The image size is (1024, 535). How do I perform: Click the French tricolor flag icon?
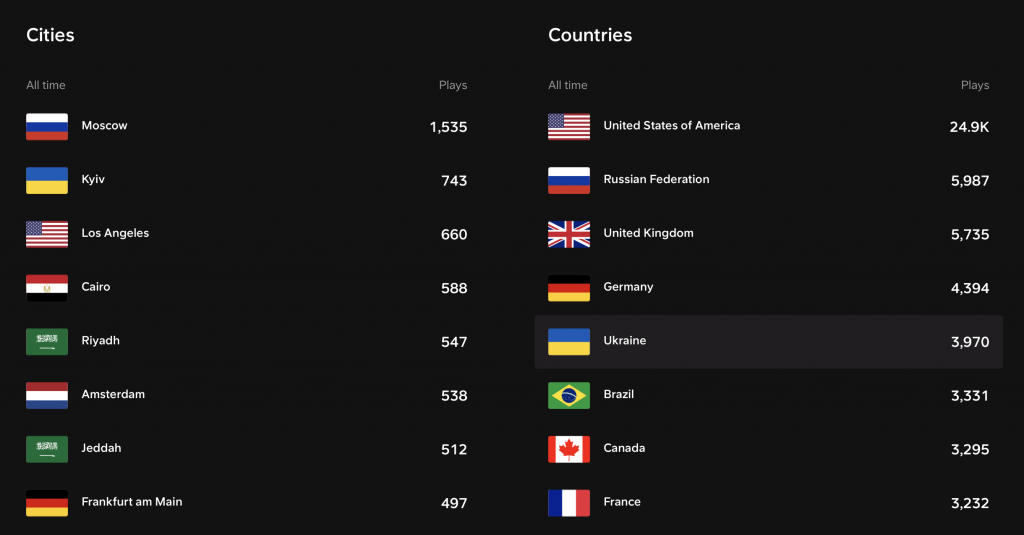pos(569,503)
